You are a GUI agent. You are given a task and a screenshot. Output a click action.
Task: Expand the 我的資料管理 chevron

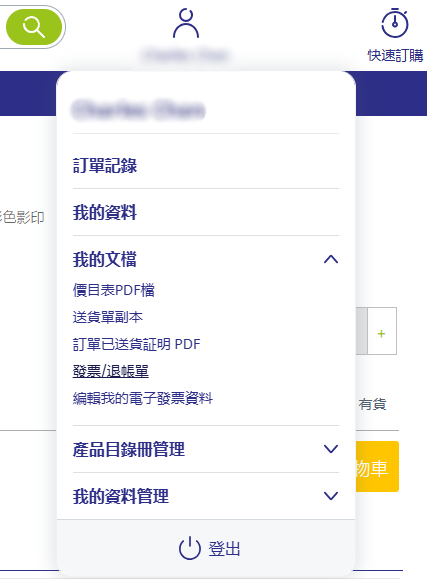click(x=331, y=496)
